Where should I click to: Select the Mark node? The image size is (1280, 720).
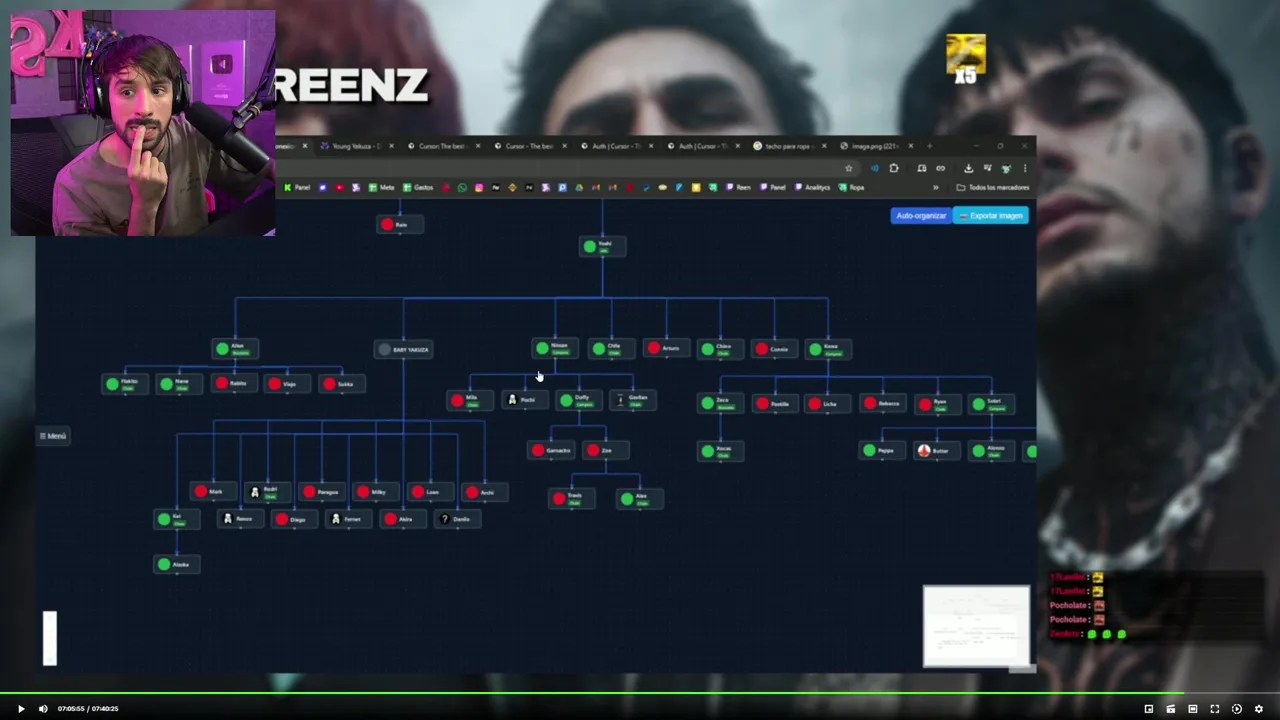(x=213, y=491)
